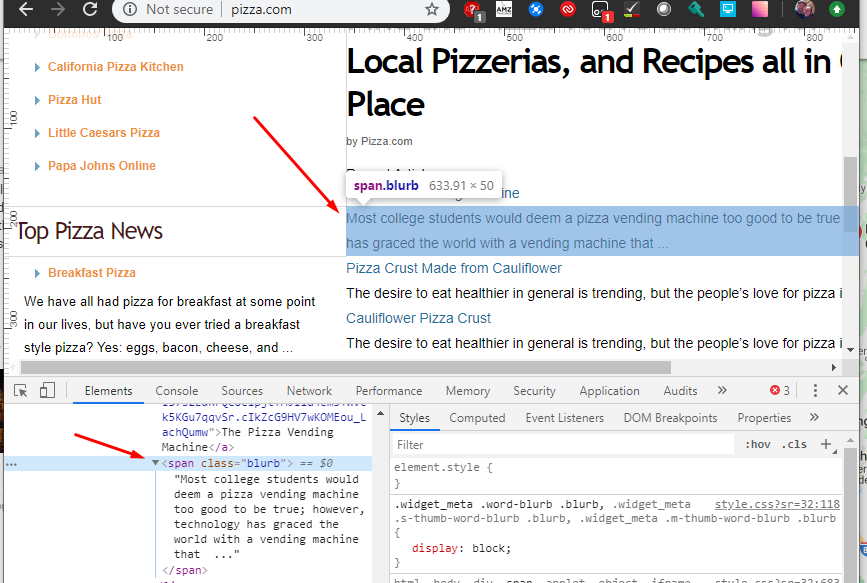Select the Elements tab
The image size is (867, 583).
[x=108, y=391]
